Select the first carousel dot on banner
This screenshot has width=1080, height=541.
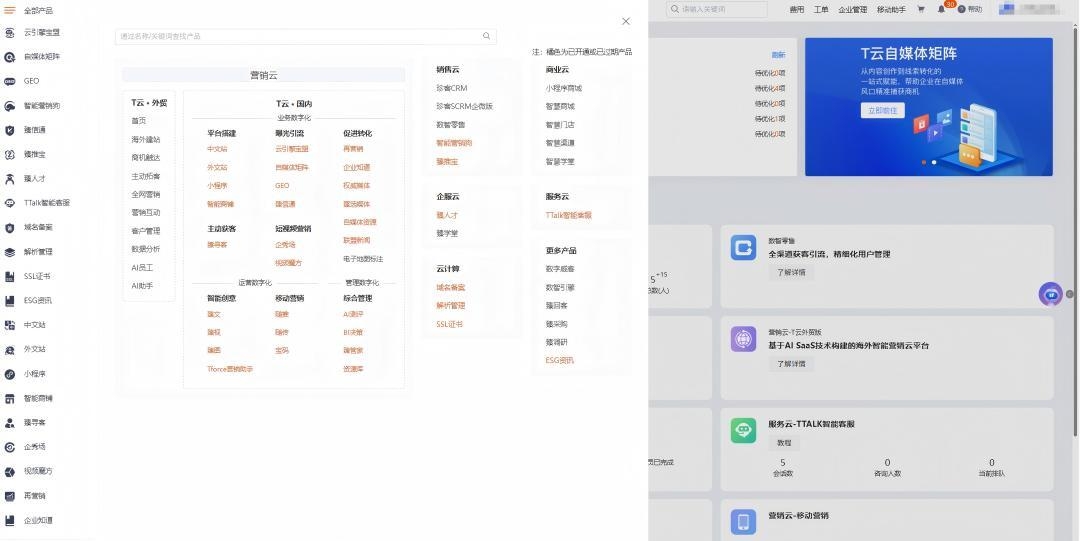coord(924,162)
